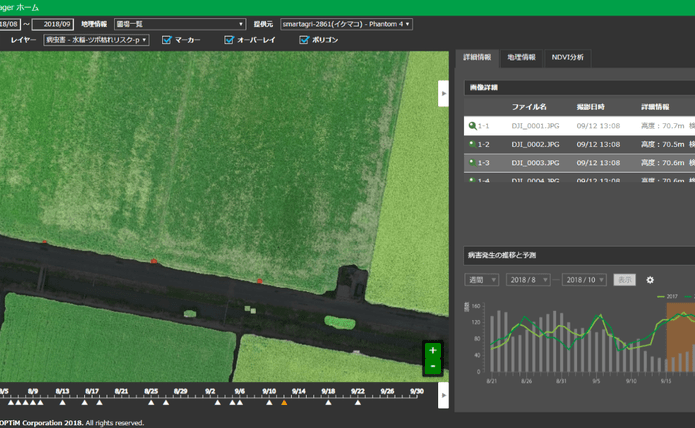Image resolution: width=695 pixels, height=428 pixels.
Task: Open the 2018/10 end month dropdown
Action: click(x=584, y=280)
